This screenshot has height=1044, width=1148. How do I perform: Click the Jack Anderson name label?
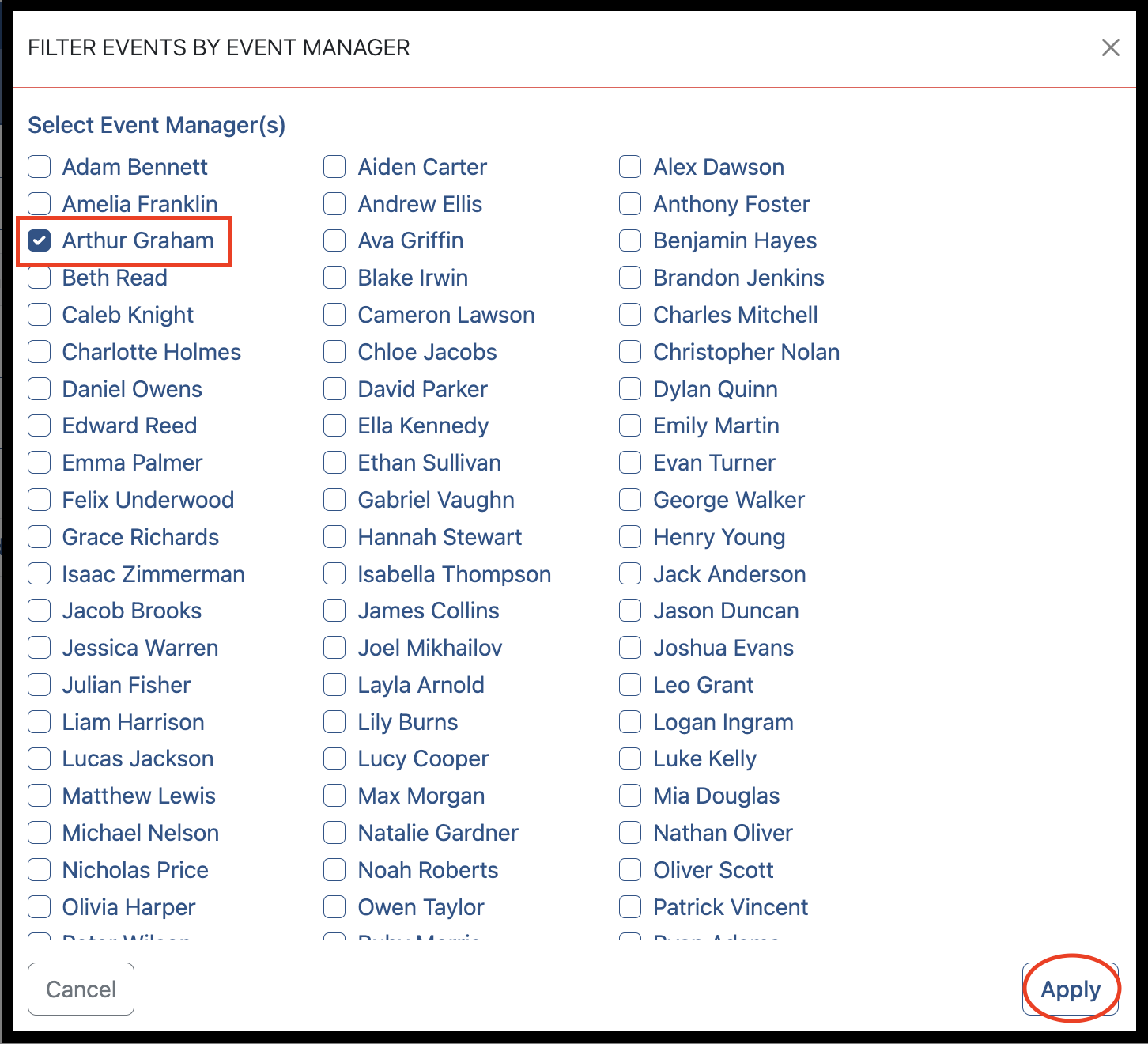[730, 574]
